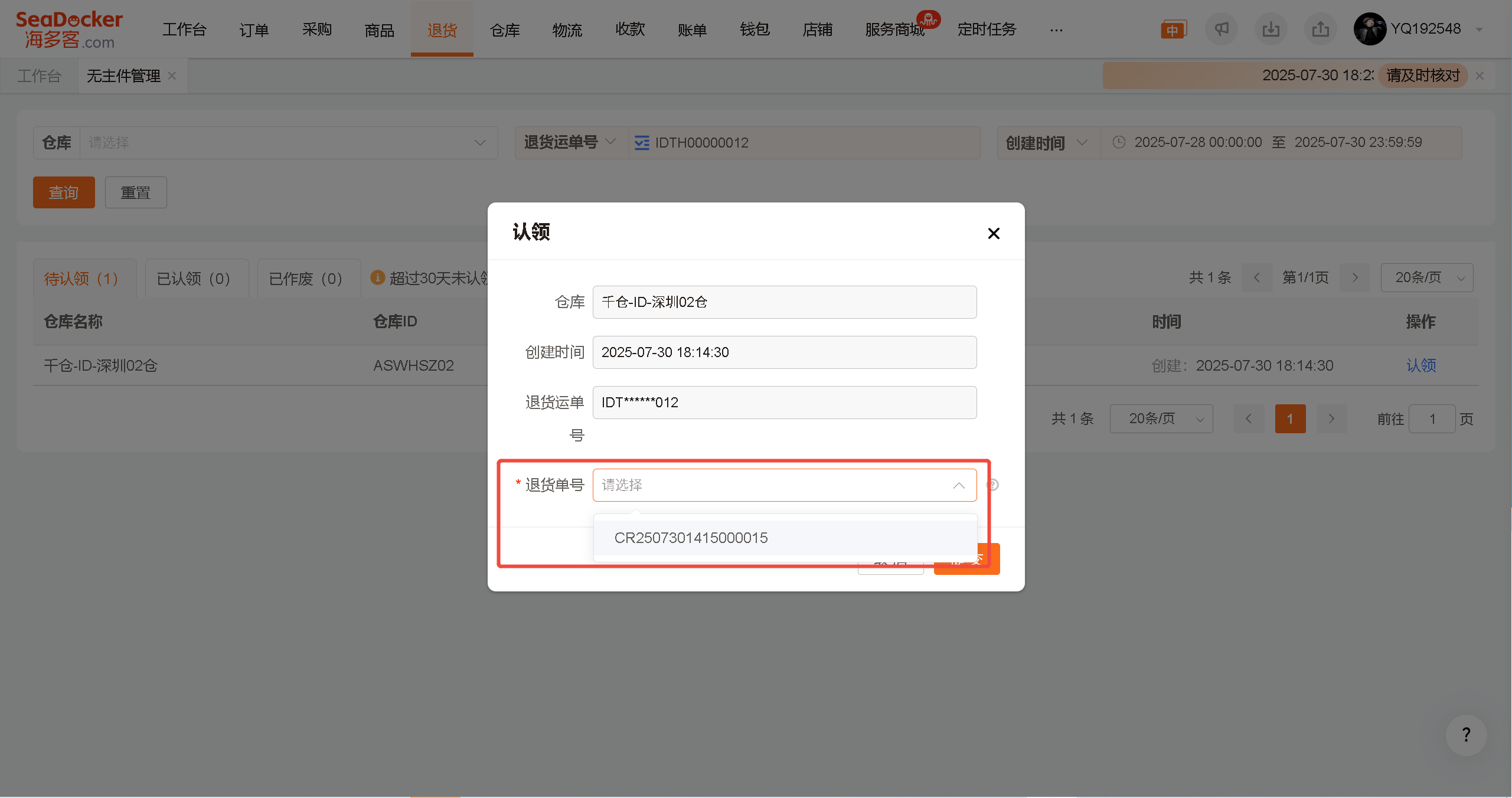The width and height of the screenshot is (1512, 798).
Task: Open the bottom 20条/页 page size dropdown
Action: pyautogui.click(x=1161, y=418)
